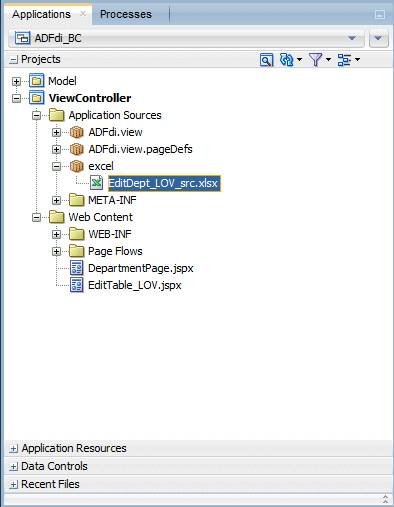Expand the META-INF folder
This screenshot has height=507, width=394.
click(56, 201)
